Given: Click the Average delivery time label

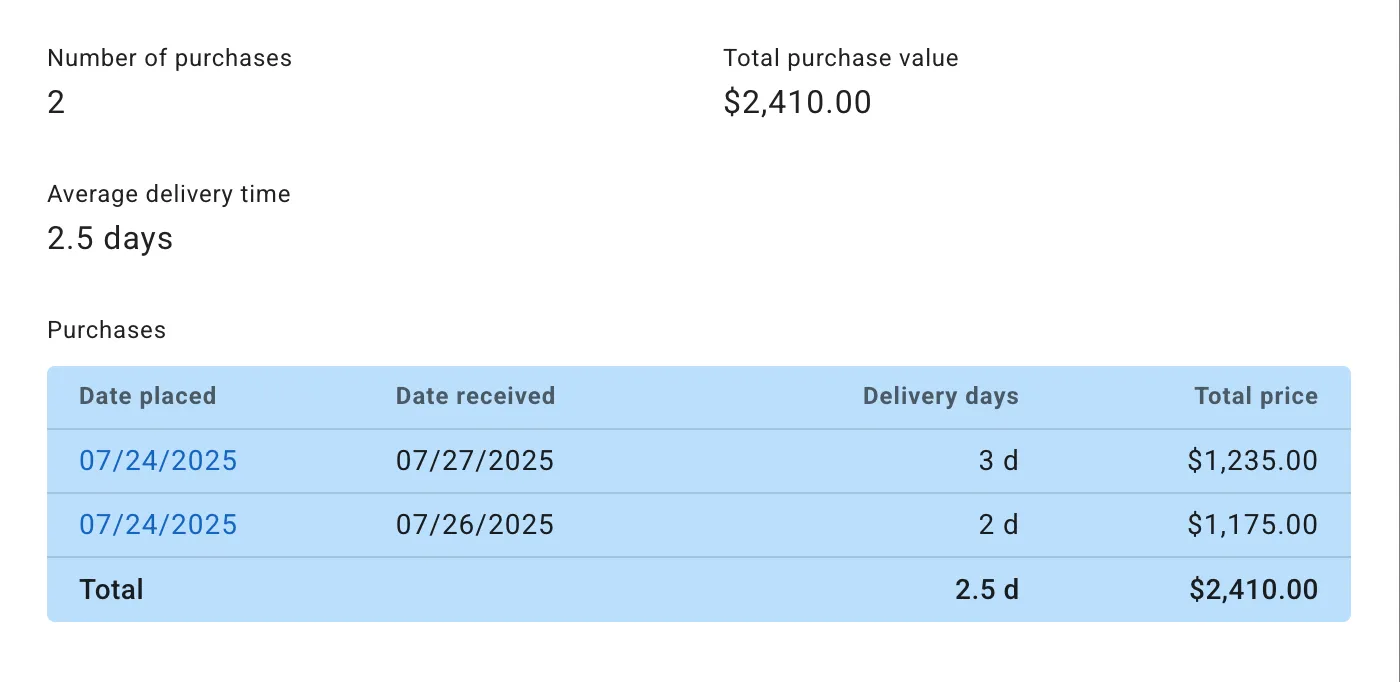Looking at the screenshot, I should 168,194.
